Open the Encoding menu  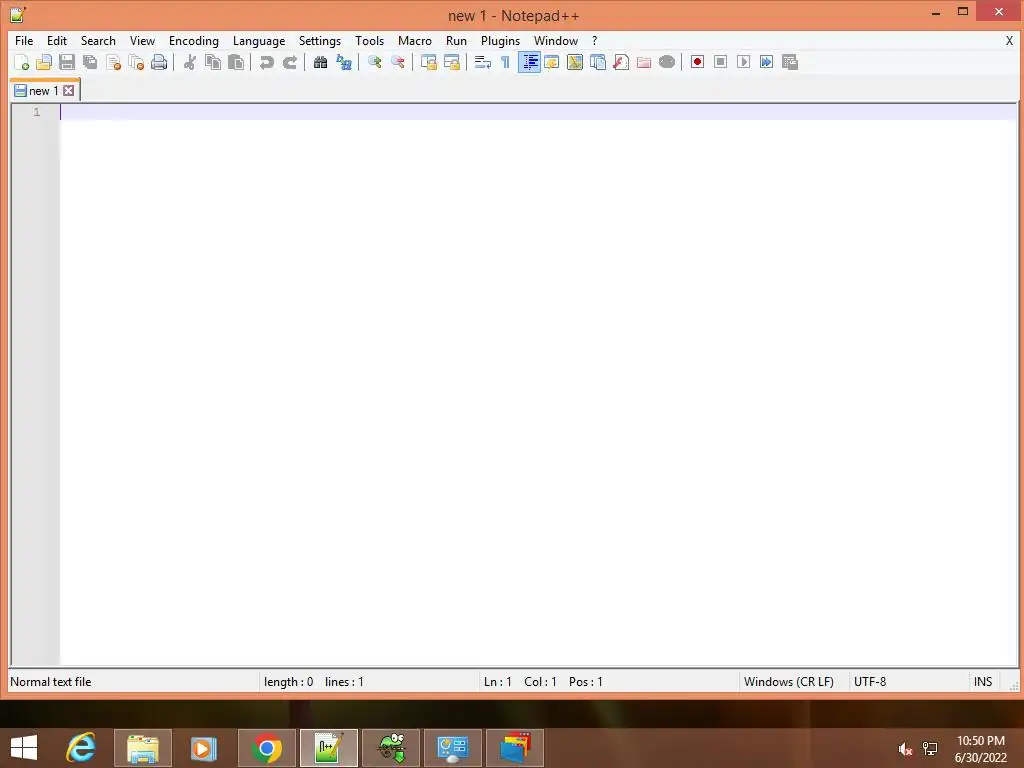[x=194, y=40]
